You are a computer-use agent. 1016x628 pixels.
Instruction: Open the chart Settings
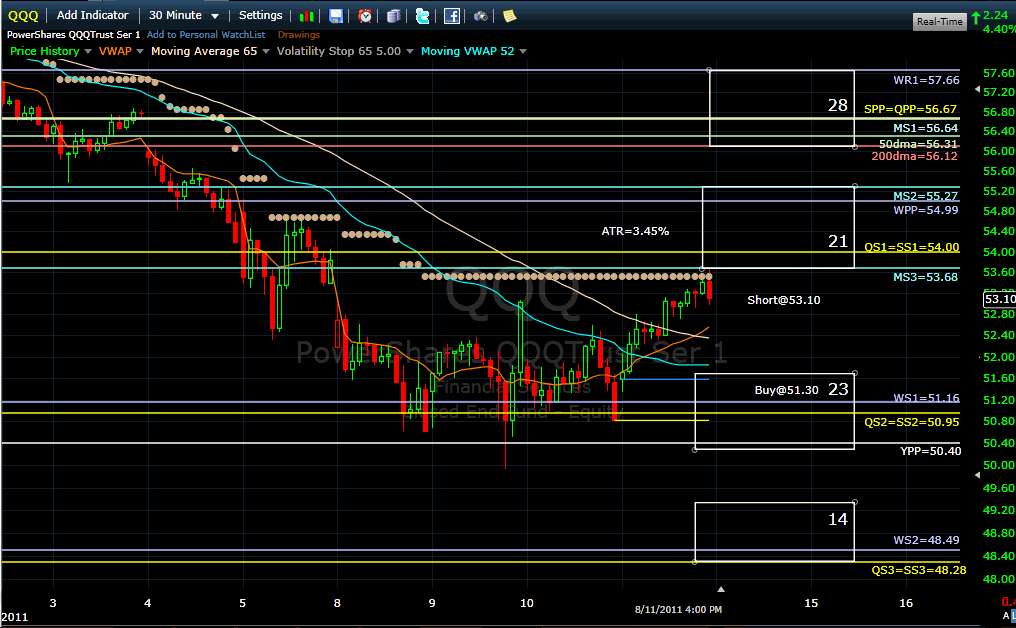(x=260, y=15)
